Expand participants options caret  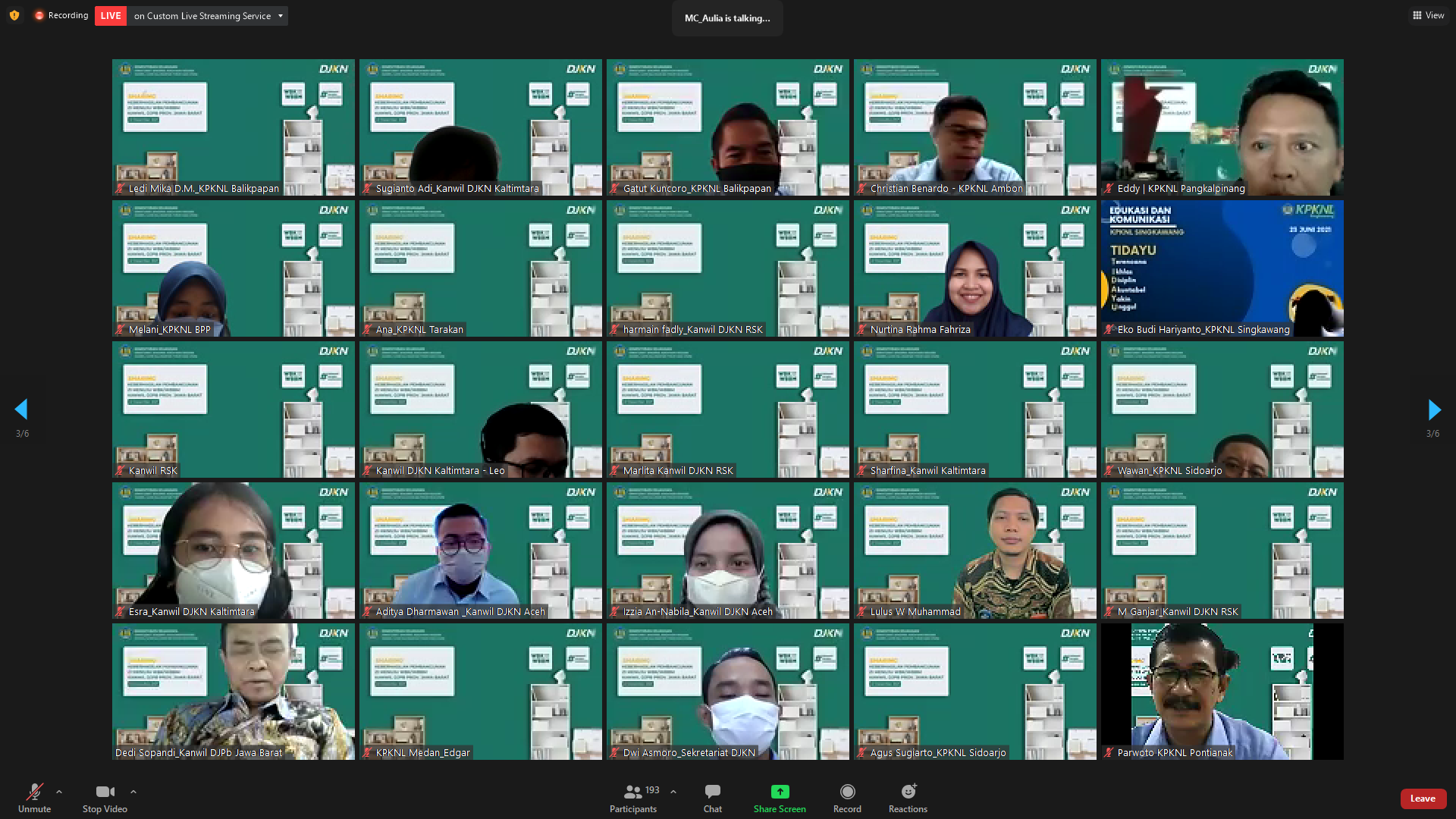tap(673, 792)
